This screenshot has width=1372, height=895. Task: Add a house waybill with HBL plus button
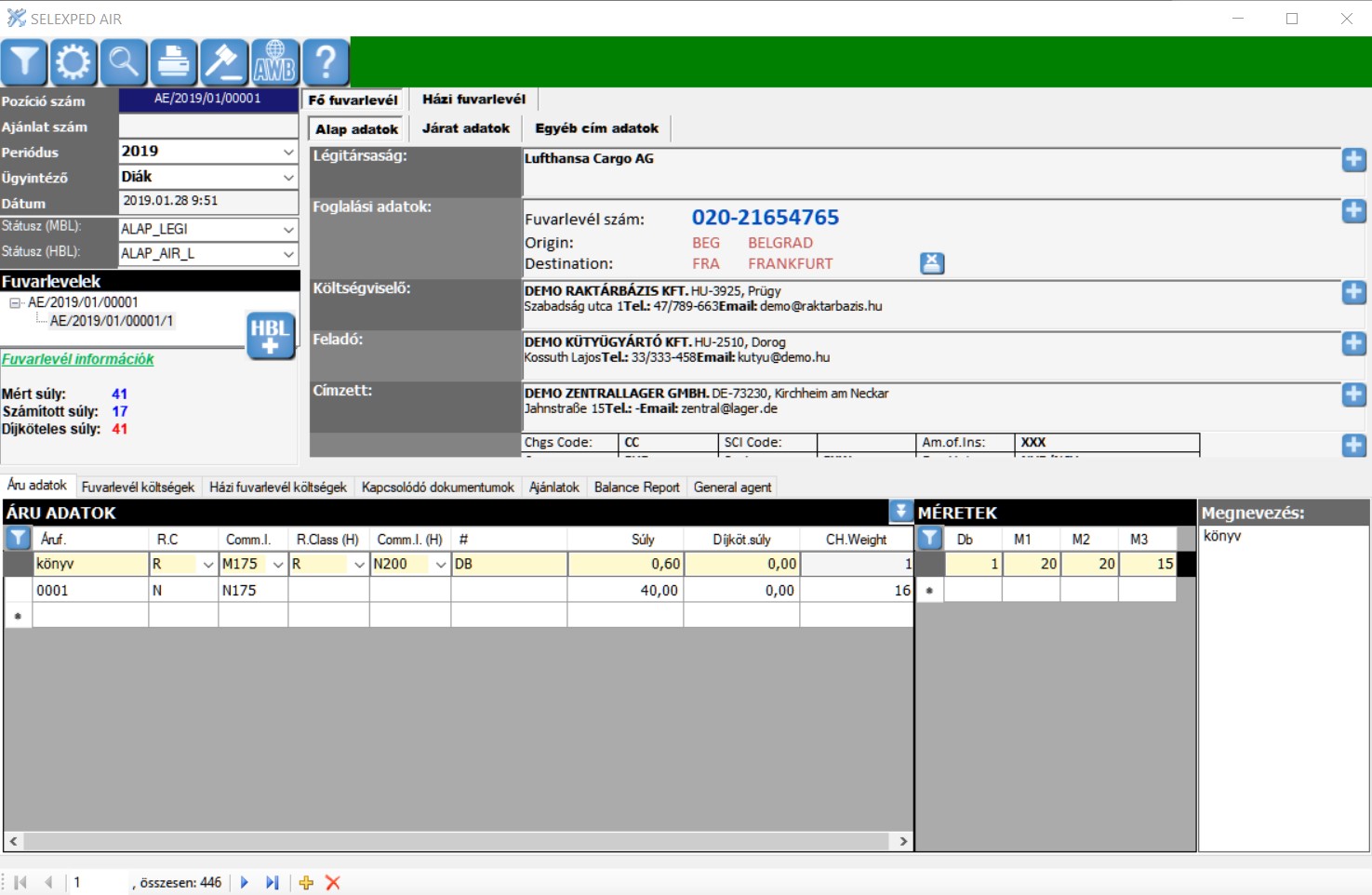270,336
